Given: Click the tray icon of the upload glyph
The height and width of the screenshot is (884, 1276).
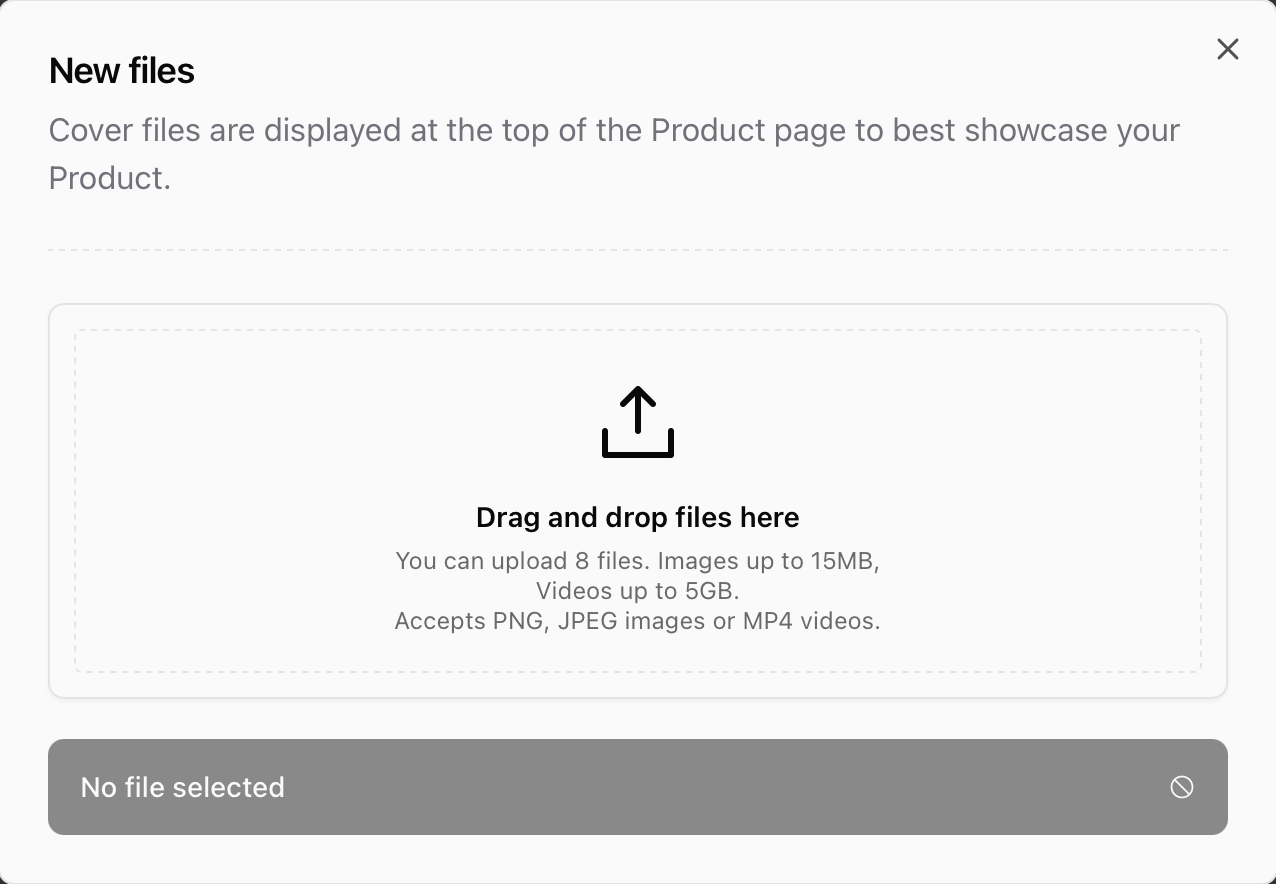Looking at the screenshot, I should [637, 445].
